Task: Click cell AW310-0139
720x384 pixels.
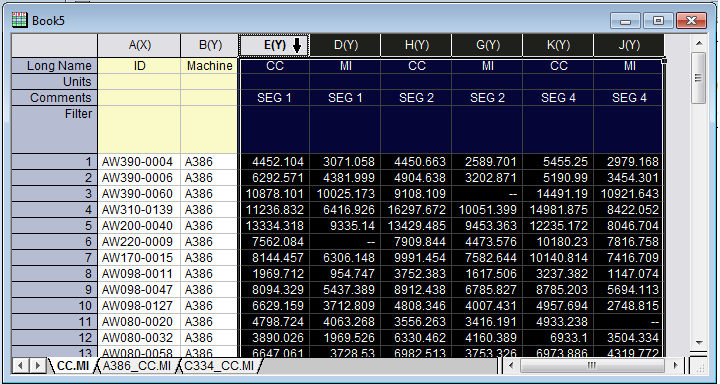Action: point(139,209)
